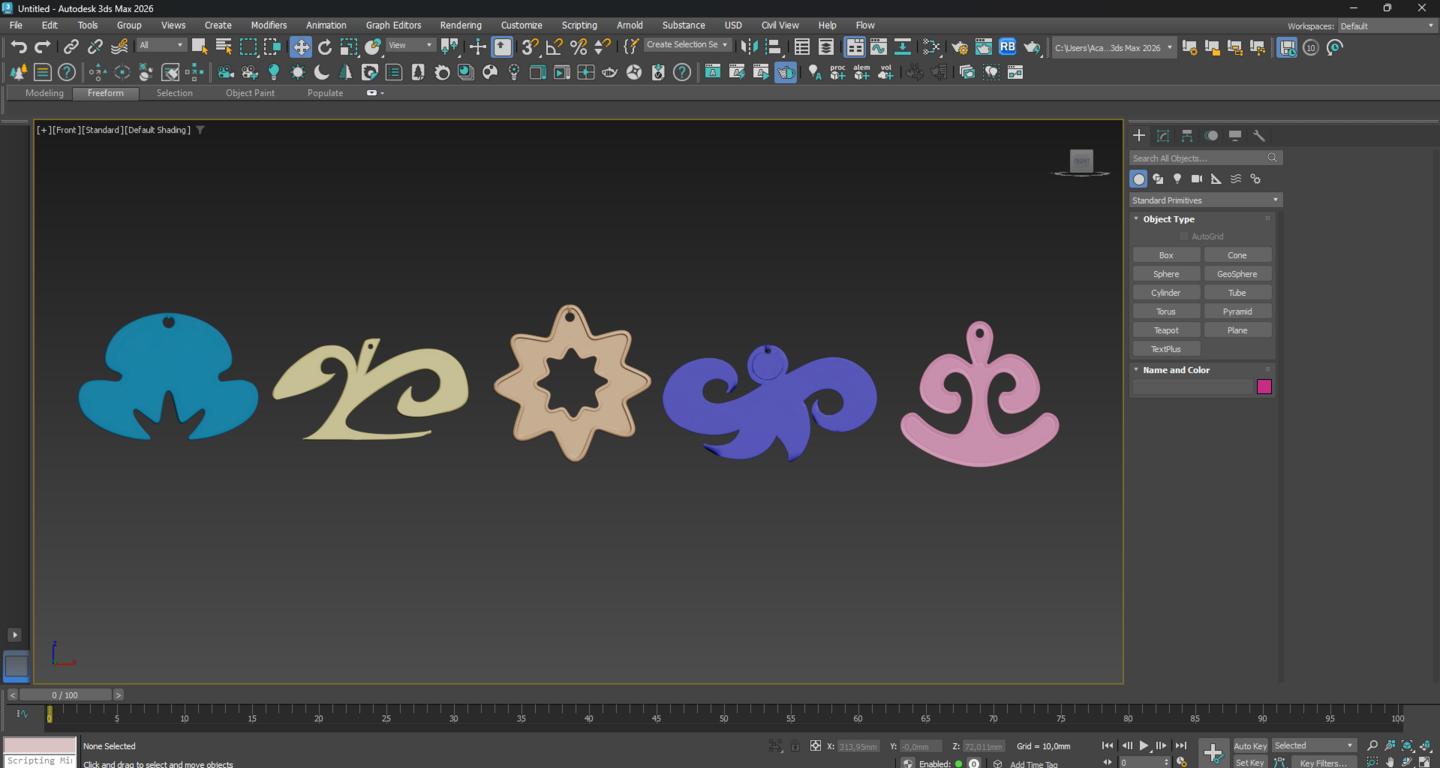Click the GeoSphere primitive button
The height and width of the screenshot is (768, 1440).
click(x=1237, y=274)
